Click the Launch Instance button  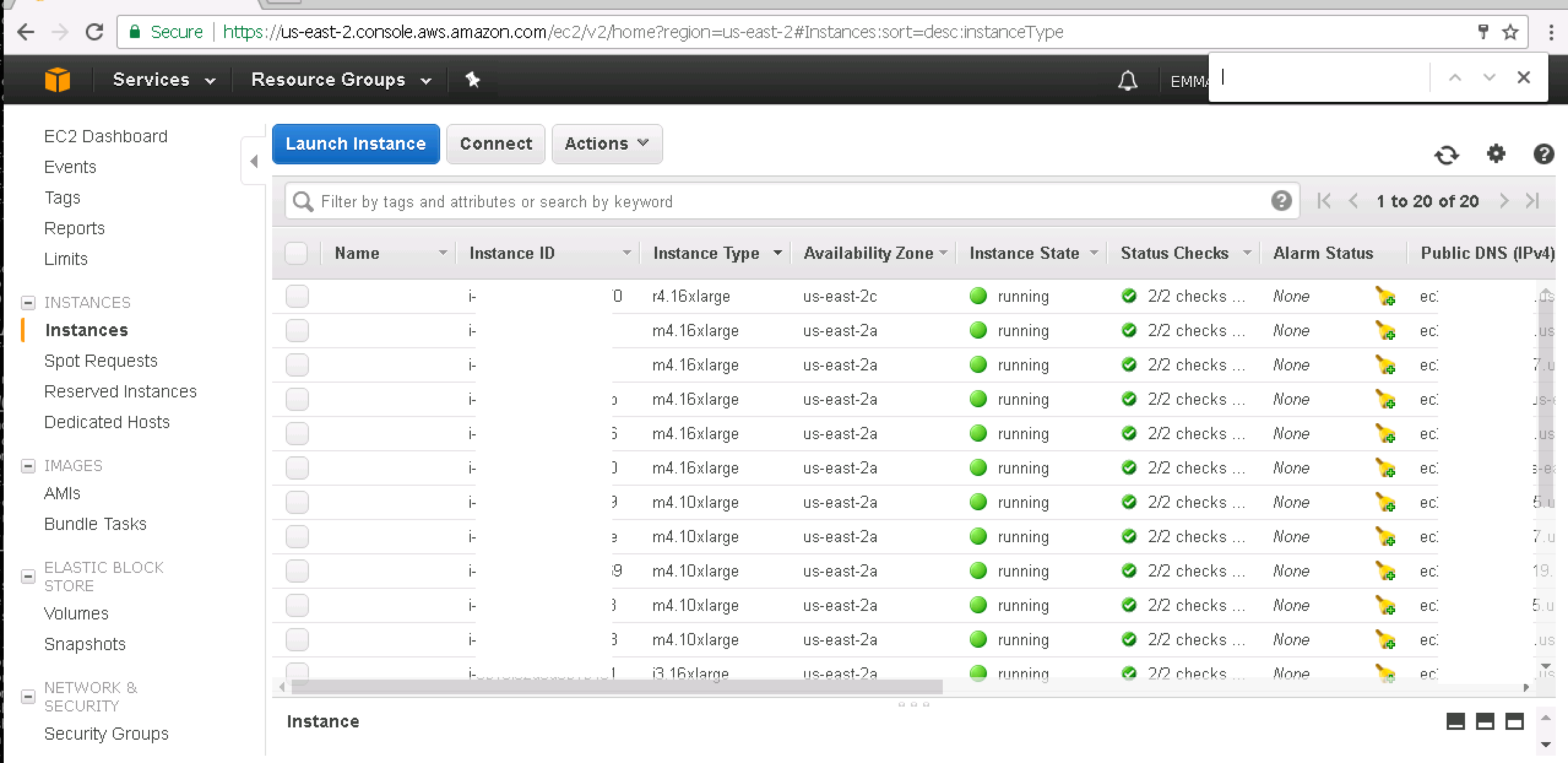coord(356,144)
